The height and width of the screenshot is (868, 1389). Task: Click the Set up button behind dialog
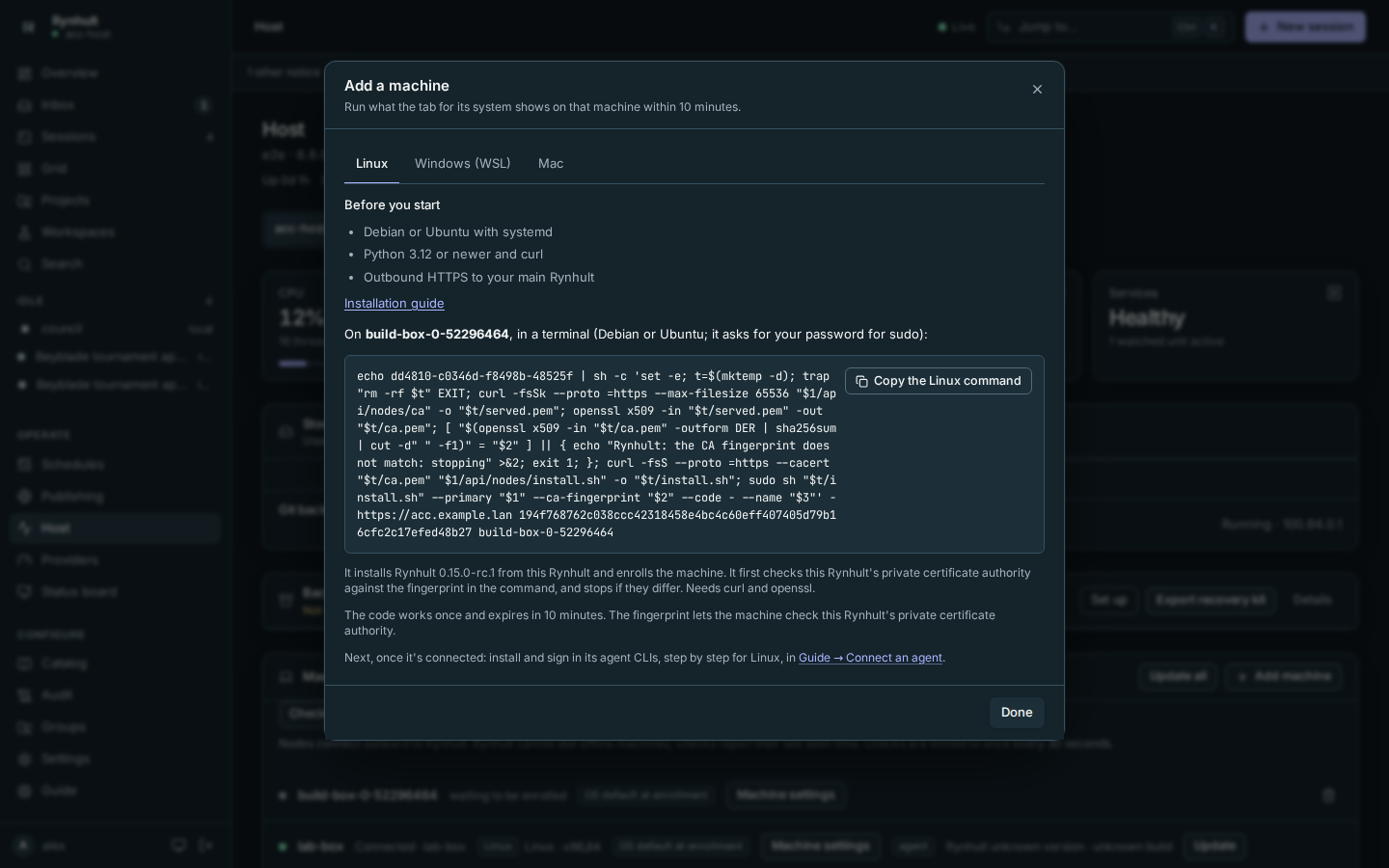click(x=1108, y=600)
